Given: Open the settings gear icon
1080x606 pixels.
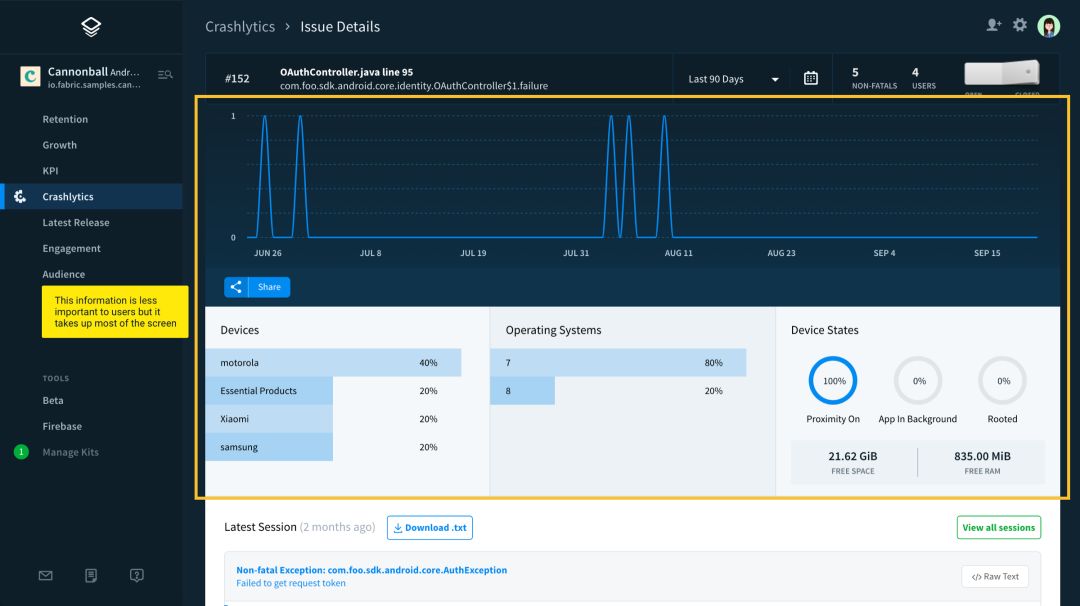Looking at the screenshot, I should point(1020,25).
